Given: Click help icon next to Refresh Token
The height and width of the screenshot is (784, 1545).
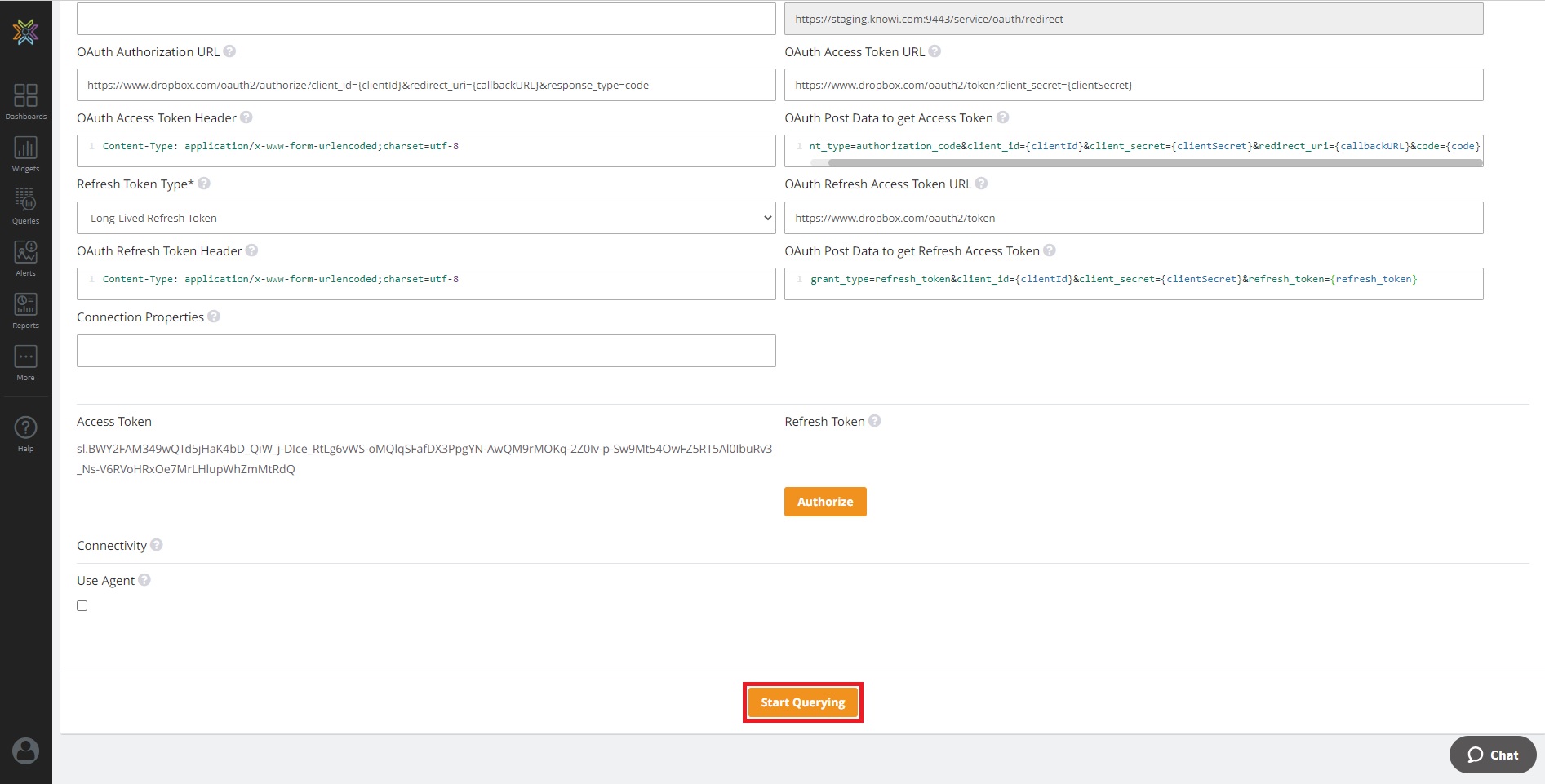Looking at the screenshot, I should tap(875, 421).
